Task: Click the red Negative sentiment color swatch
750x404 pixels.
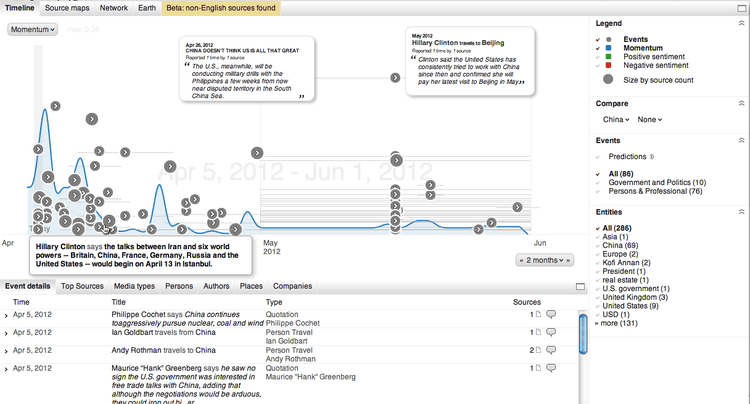Action: (608, 68)
